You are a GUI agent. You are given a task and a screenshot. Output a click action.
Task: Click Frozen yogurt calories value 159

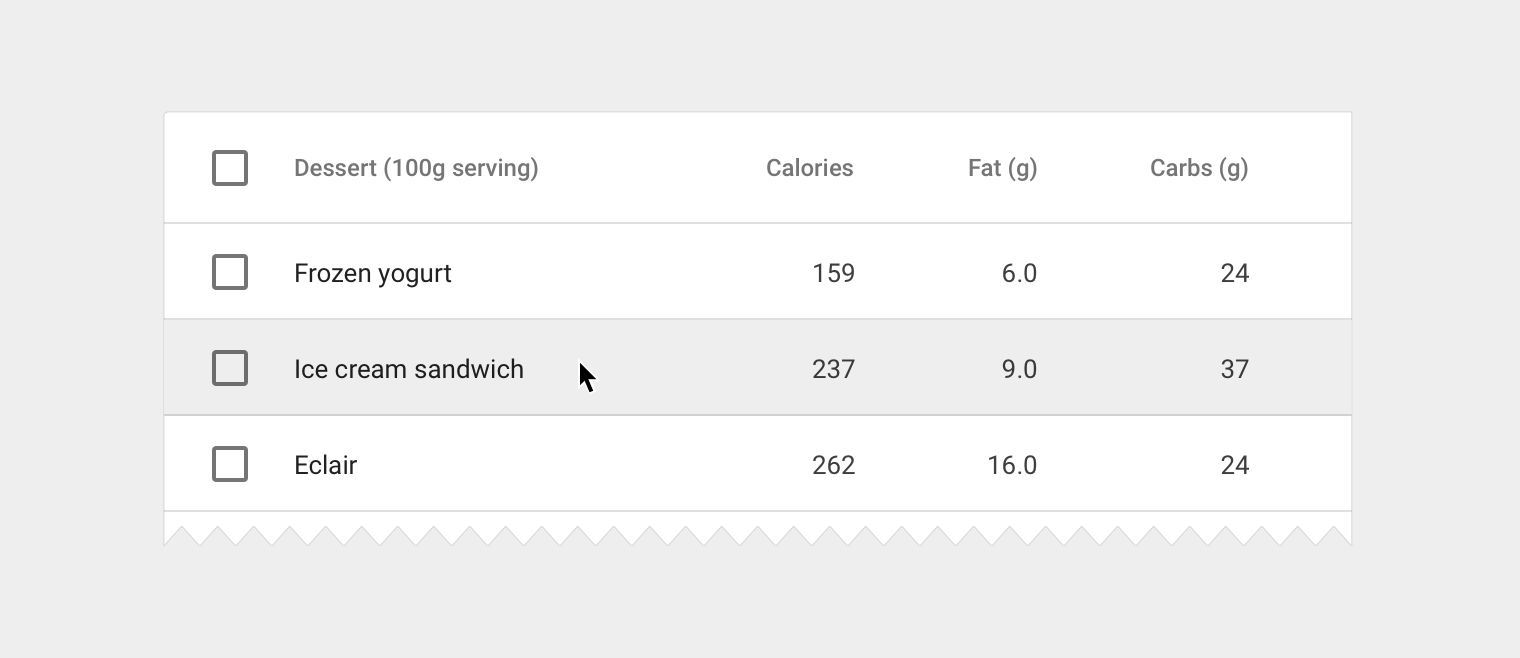[833, 273]
